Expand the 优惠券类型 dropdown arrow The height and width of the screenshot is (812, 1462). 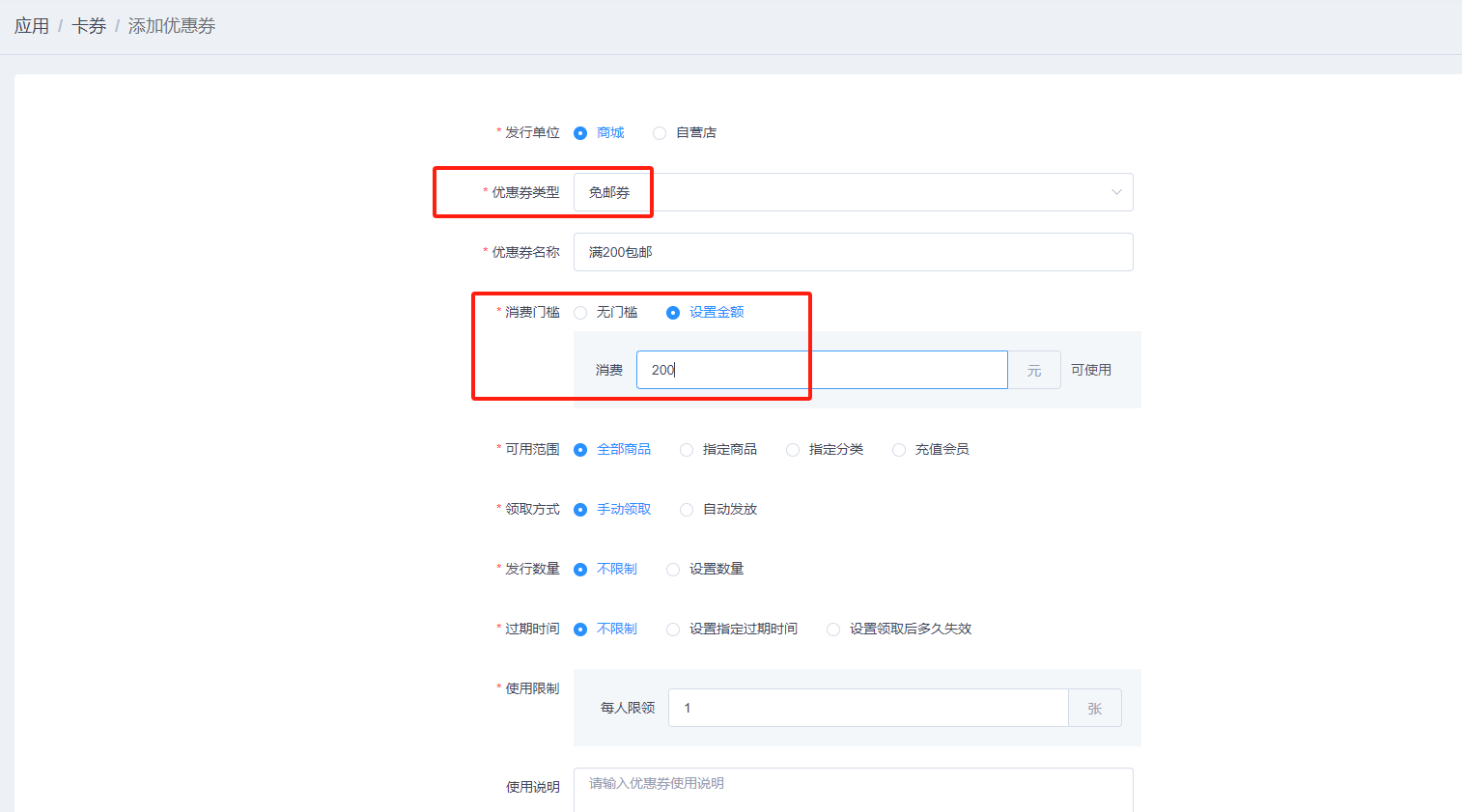pos(1115,192)
